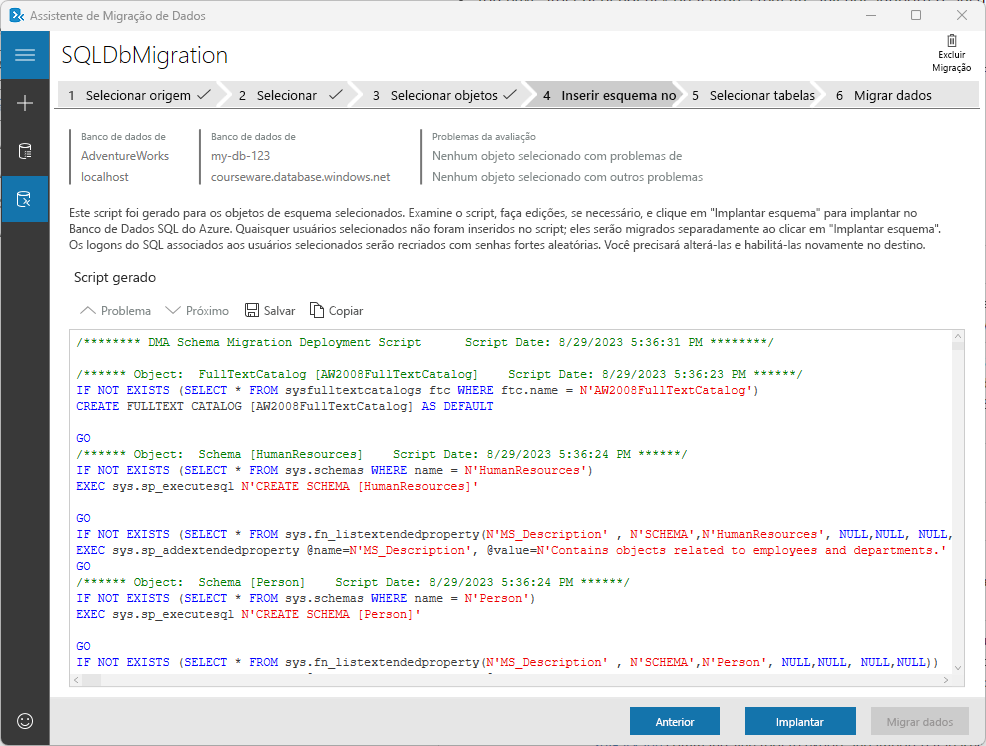The width and height of the screenshot is (986, 746).
Task: Start a new migration with the plus icon
Action: 24,101
